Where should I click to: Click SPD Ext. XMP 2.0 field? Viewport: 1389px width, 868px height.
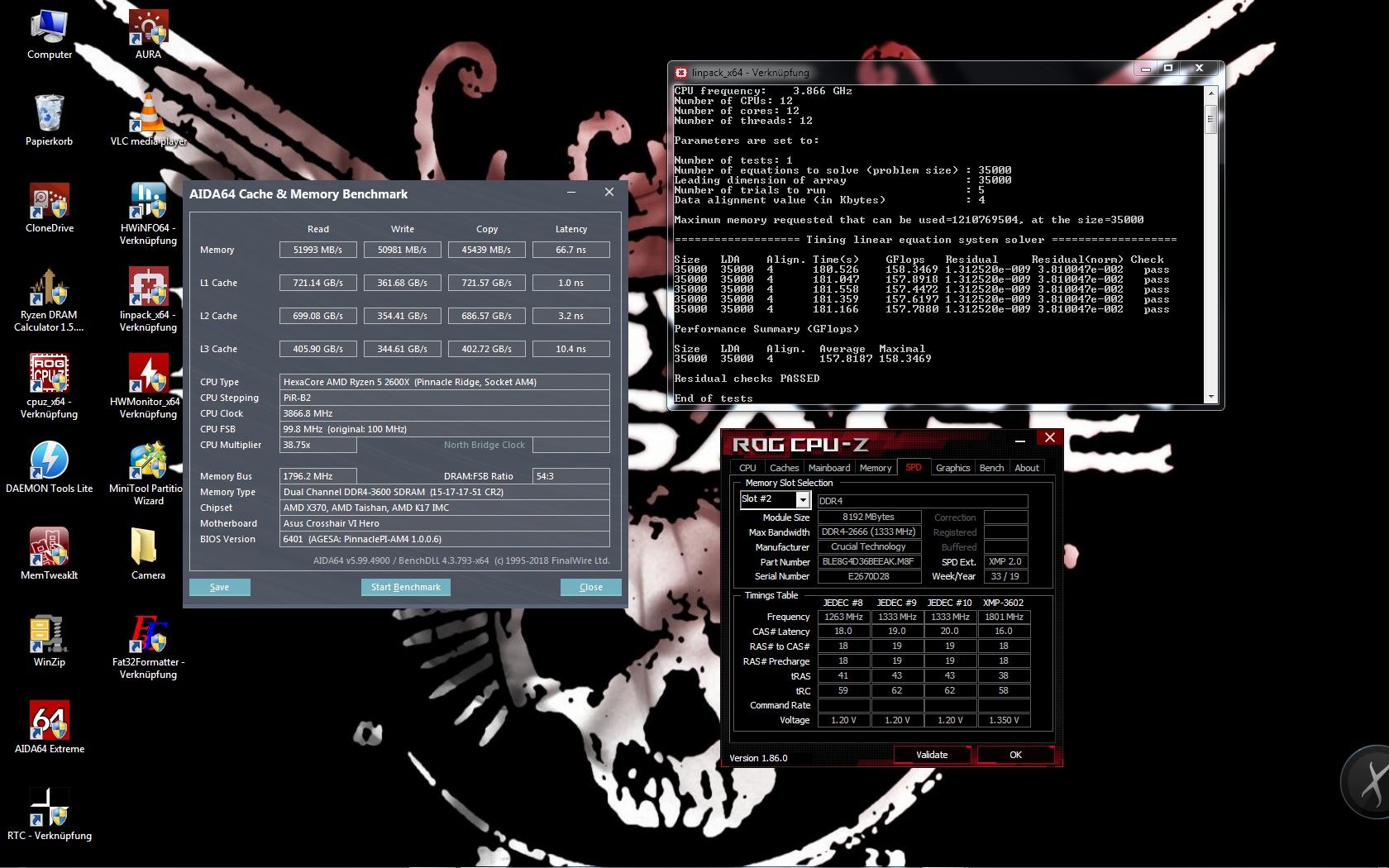(1005, 562)
